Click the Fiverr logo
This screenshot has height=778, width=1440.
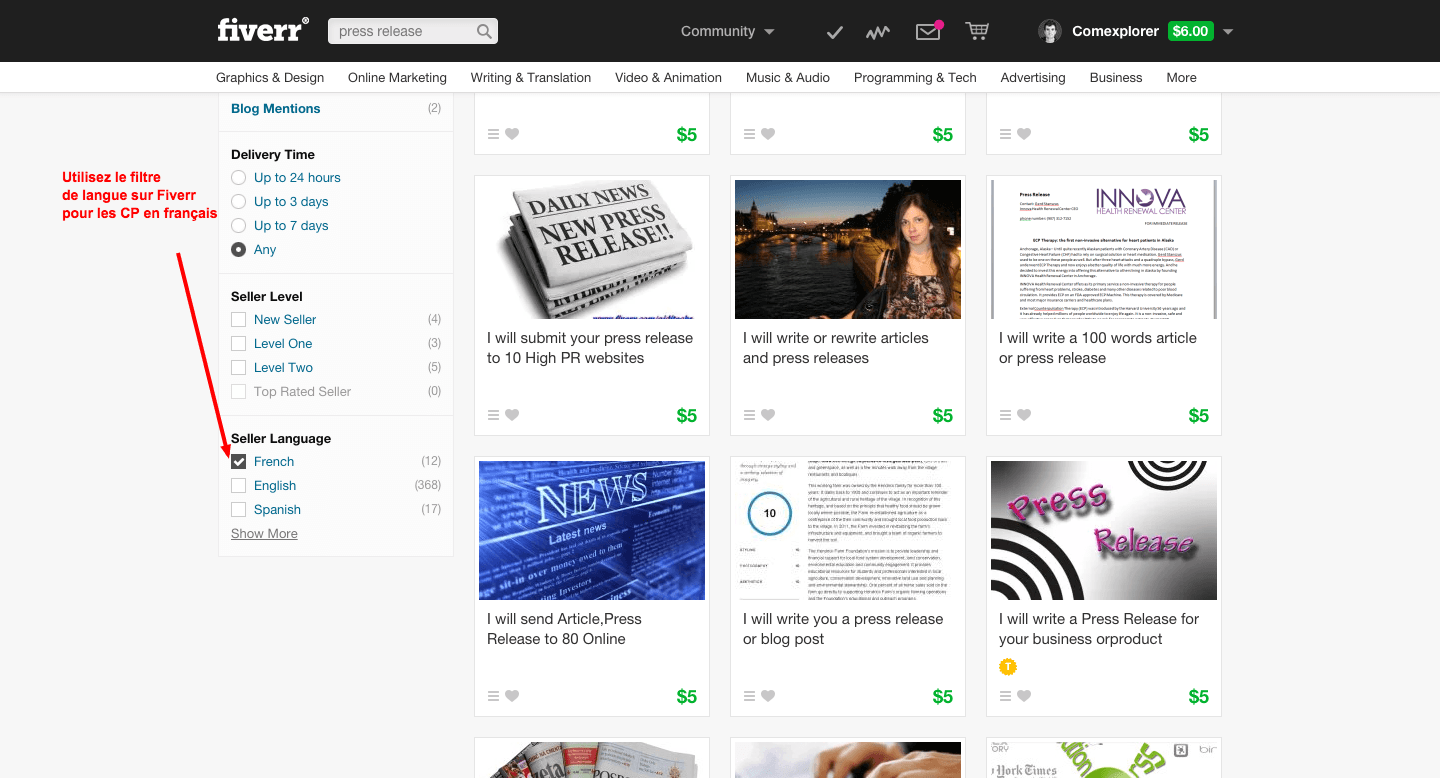tap(263, 30)
